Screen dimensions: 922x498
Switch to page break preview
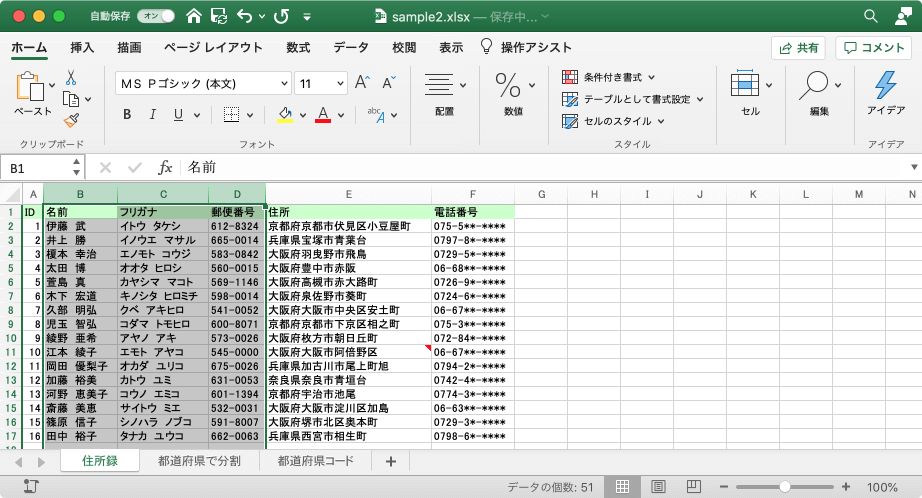pyautogui.click(x=694, y=486)
